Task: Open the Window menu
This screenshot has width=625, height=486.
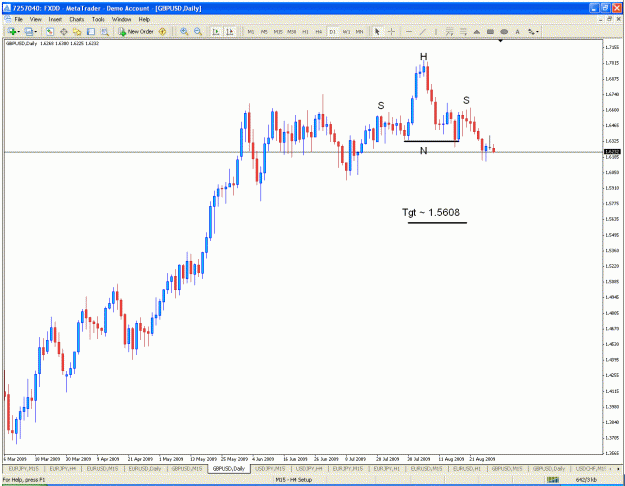Action: coord(121,19)
